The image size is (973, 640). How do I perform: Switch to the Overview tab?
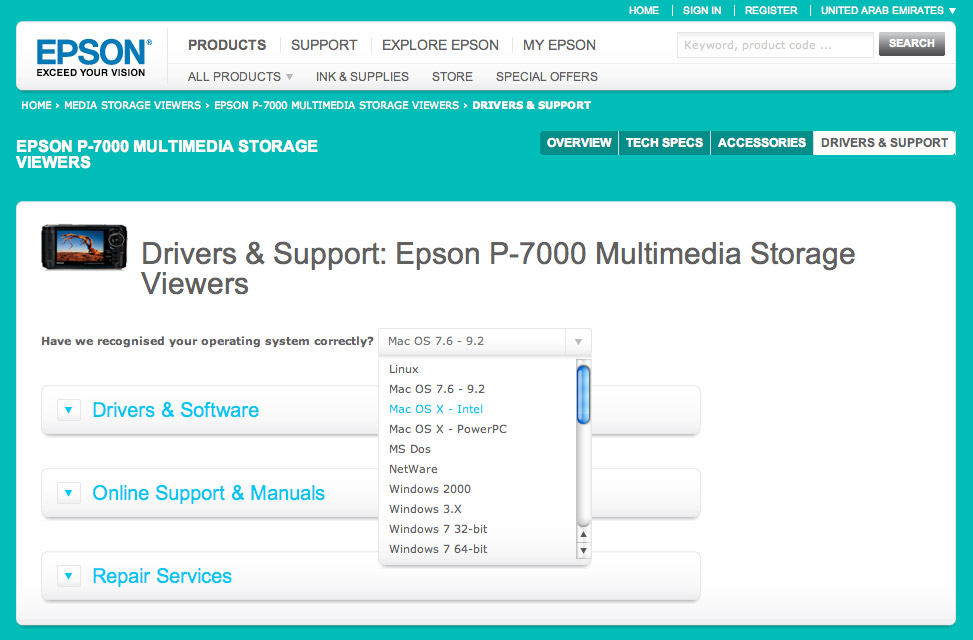tap(579, 143)
